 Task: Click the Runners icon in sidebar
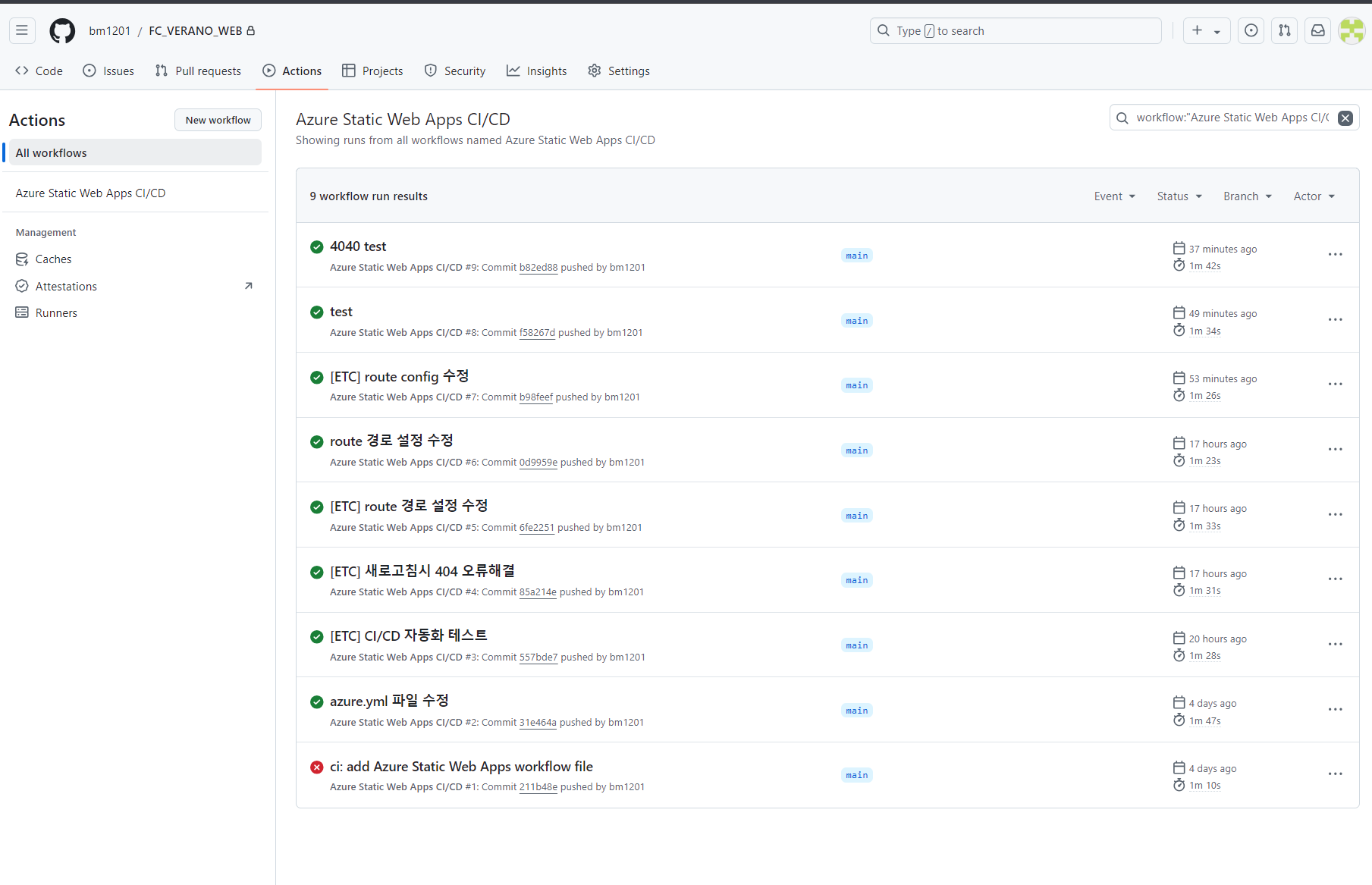point(22,312)
